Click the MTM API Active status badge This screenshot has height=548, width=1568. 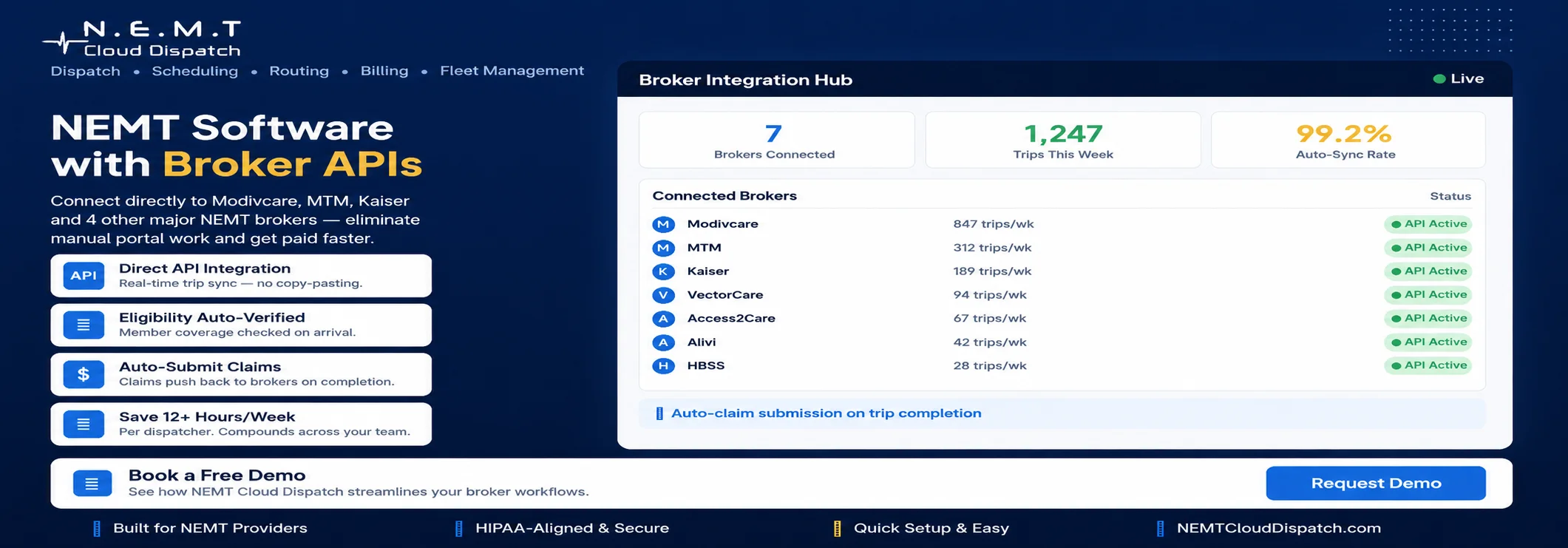1428,248
